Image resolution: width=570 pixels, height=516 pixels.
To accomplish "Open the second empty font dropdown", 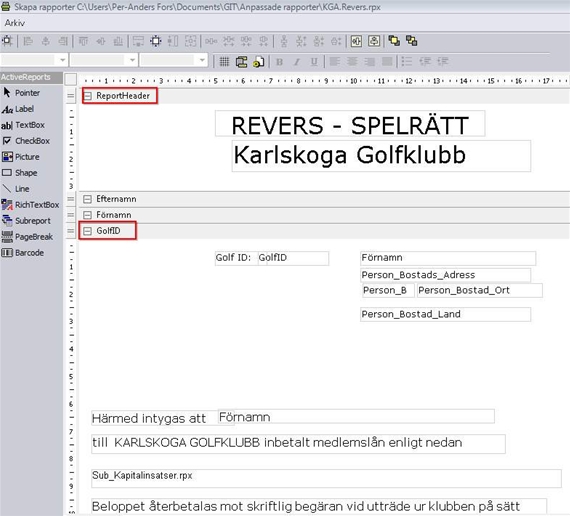I will point(132,60).
